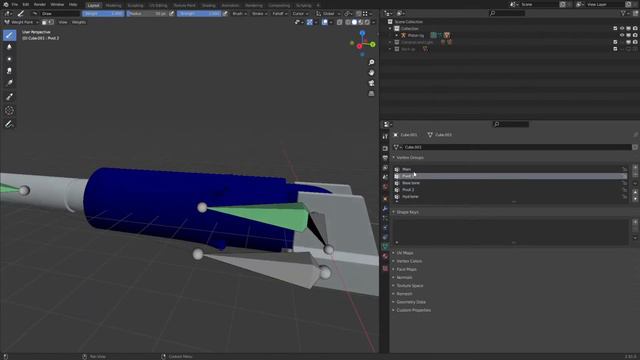Open the viewport Weights menu

[x=79, y=22]
